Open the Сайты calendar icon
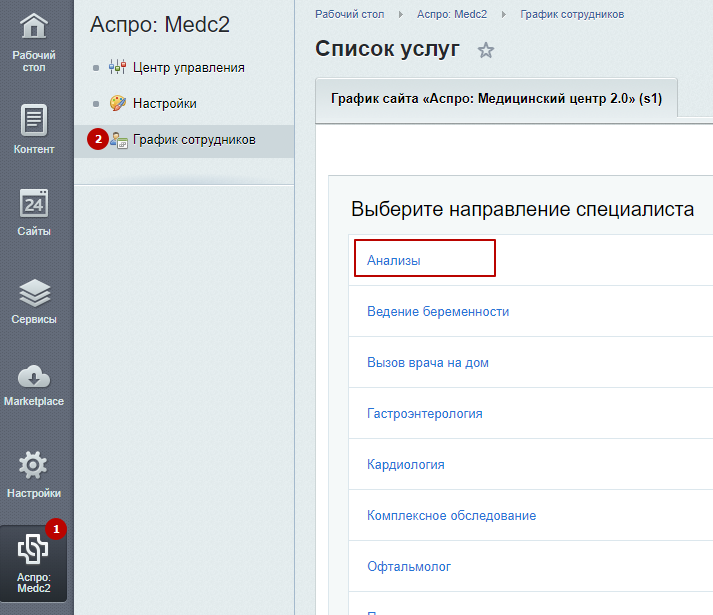 [34, 203]
